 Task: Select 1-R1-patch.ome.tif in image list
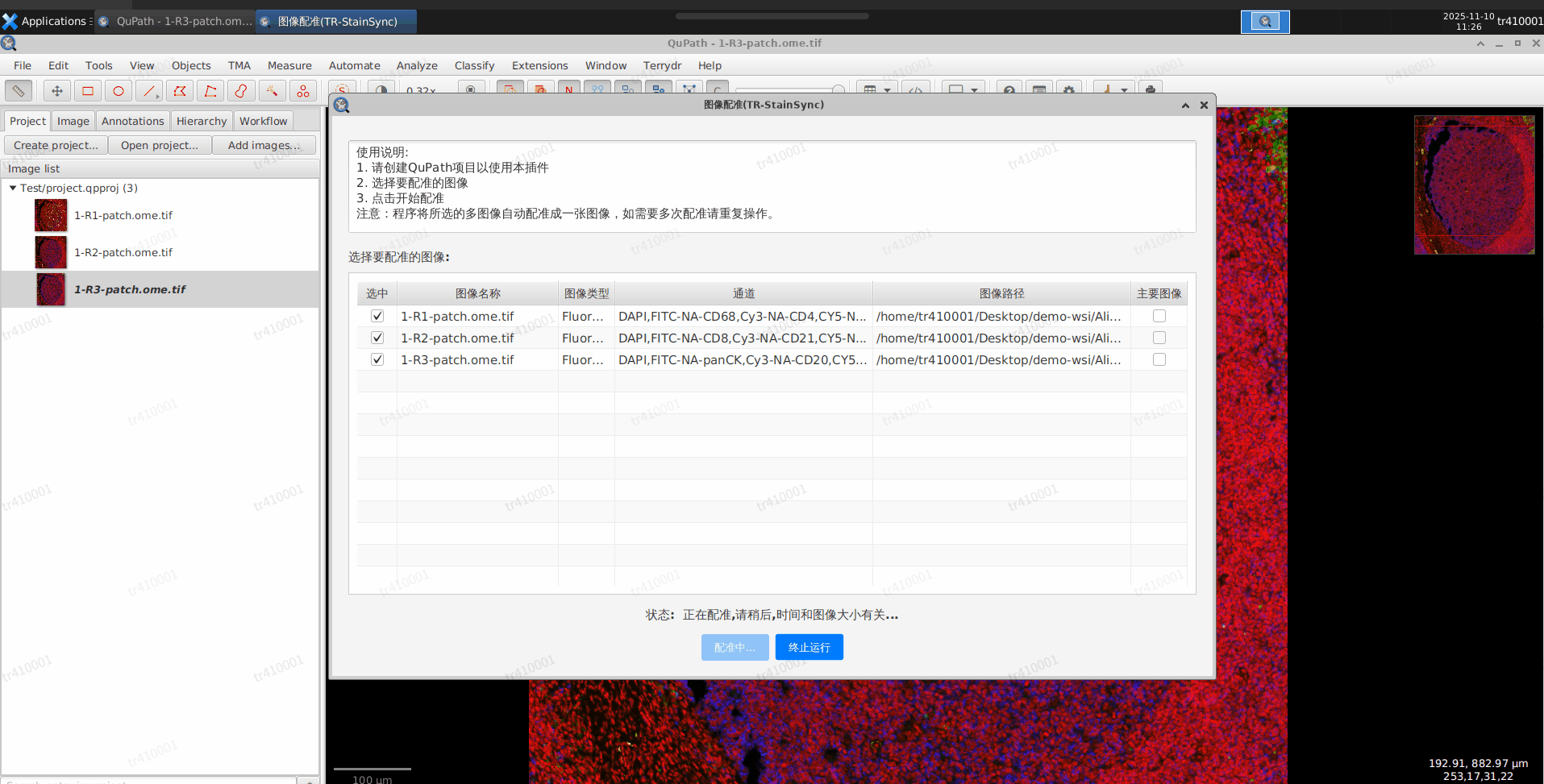coord(160,215)
